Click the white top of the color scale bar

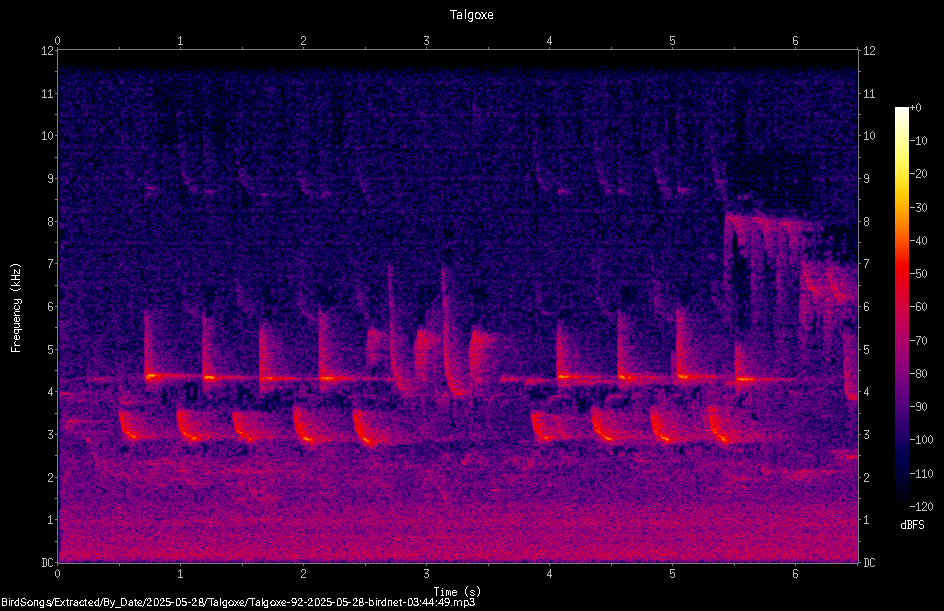click(x=901, y=111)
